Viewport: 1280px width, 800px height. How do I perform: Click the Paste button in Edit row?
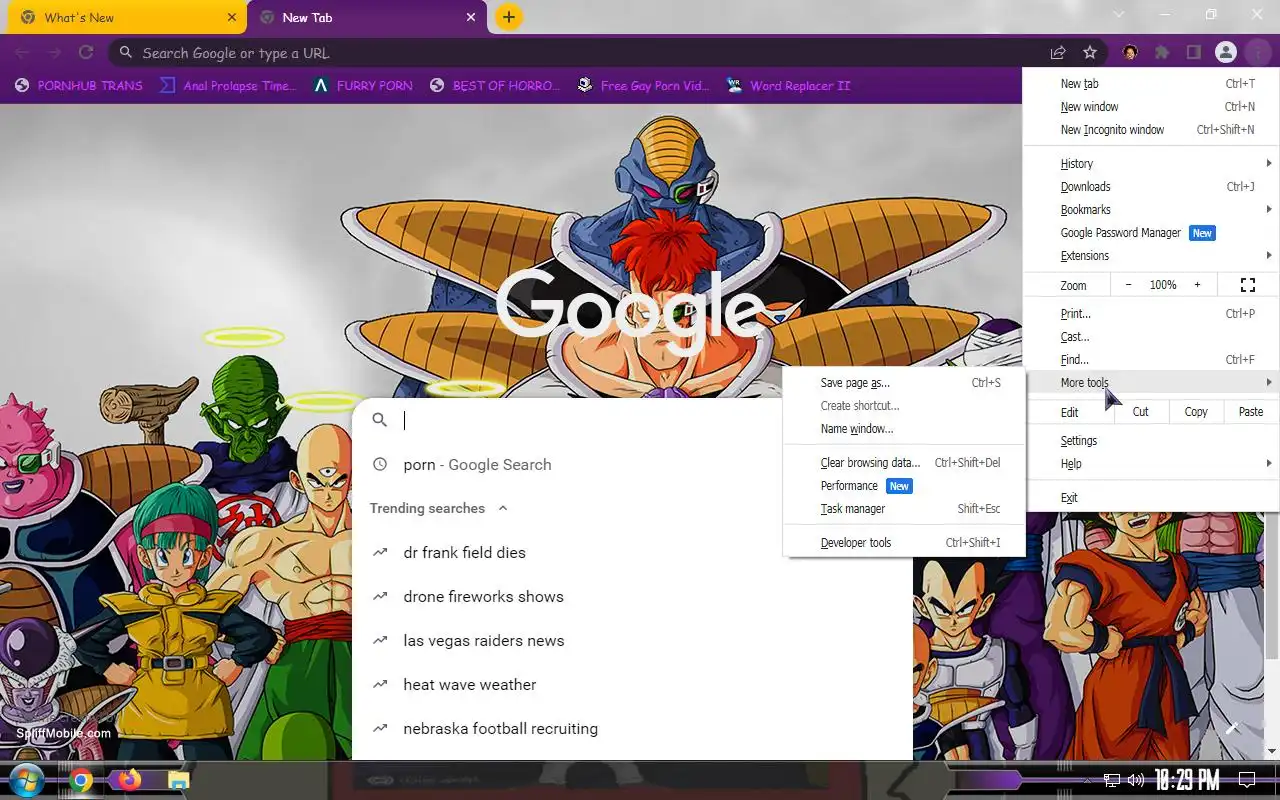click(1251, 412)
